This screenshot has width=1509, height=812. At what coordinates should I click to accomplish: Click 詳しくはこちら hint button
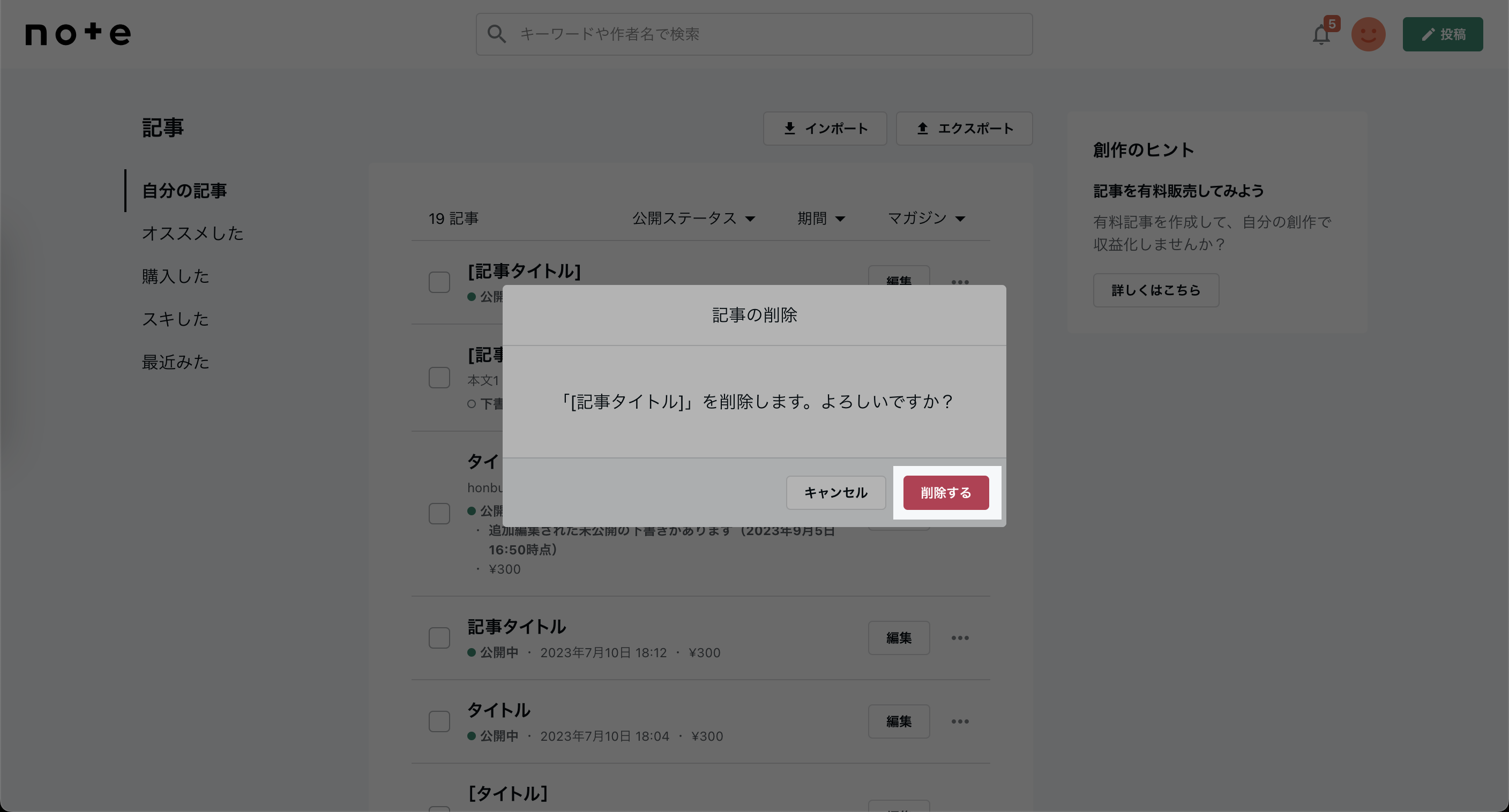(x=1156, y=290)
